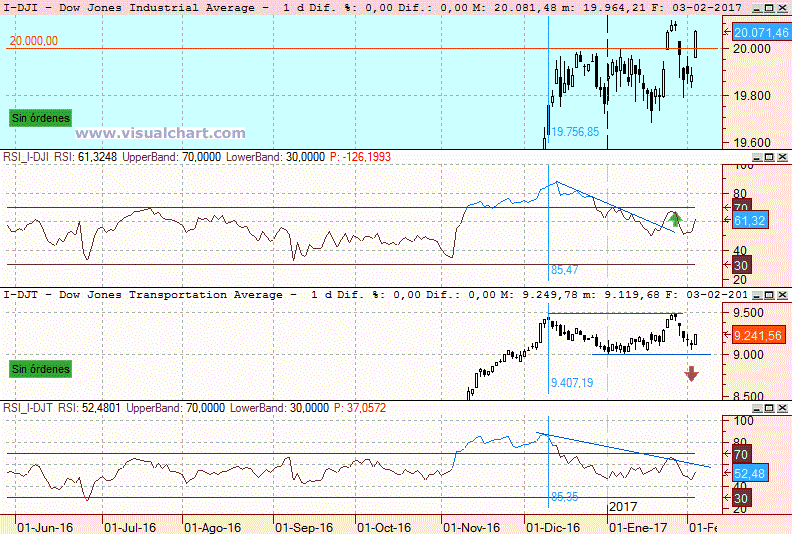
Task: Click the 01-Sep-16 date on the time axis
Action: click(x=304, y=527)
